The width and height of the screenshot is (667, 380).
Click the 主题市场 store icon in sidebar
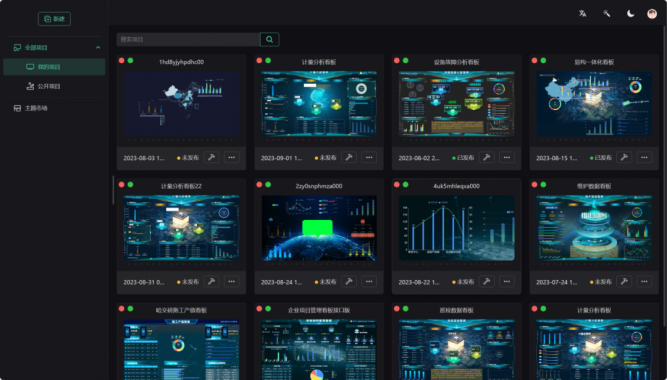[x=17, y=108]
